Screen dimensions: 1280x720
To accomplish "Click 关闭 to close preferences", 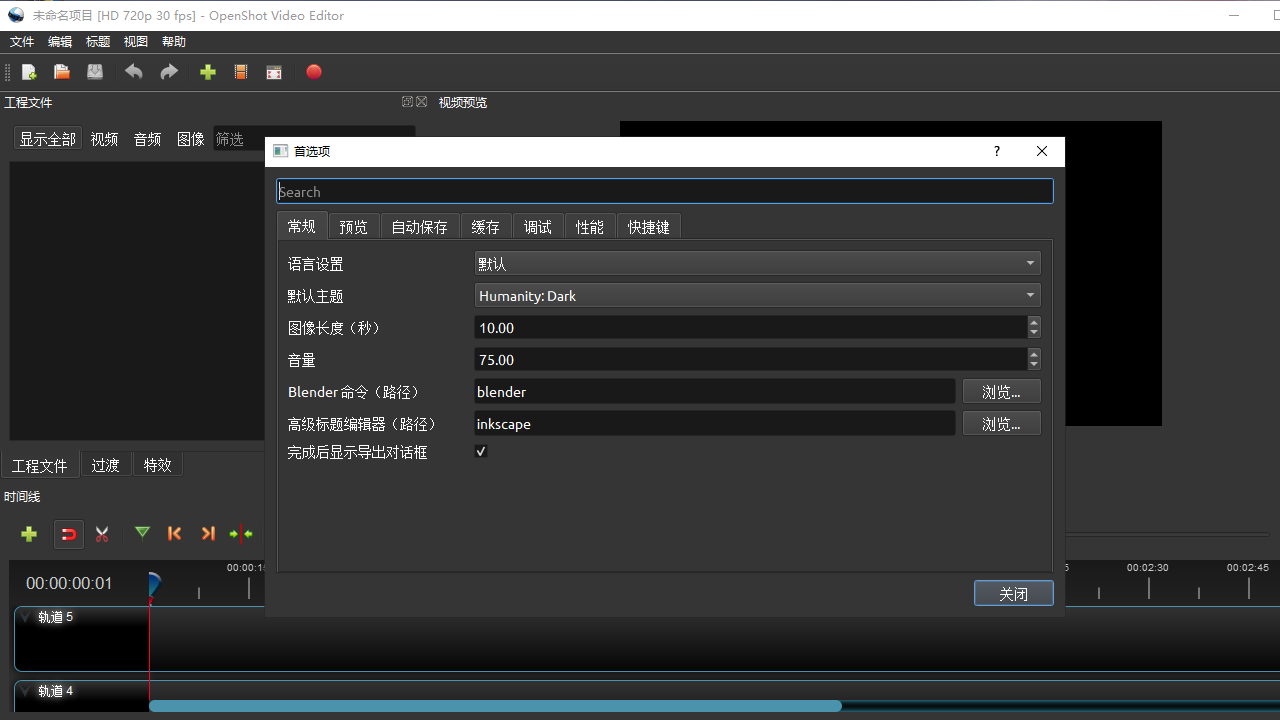I will [x=1013, y=592].
